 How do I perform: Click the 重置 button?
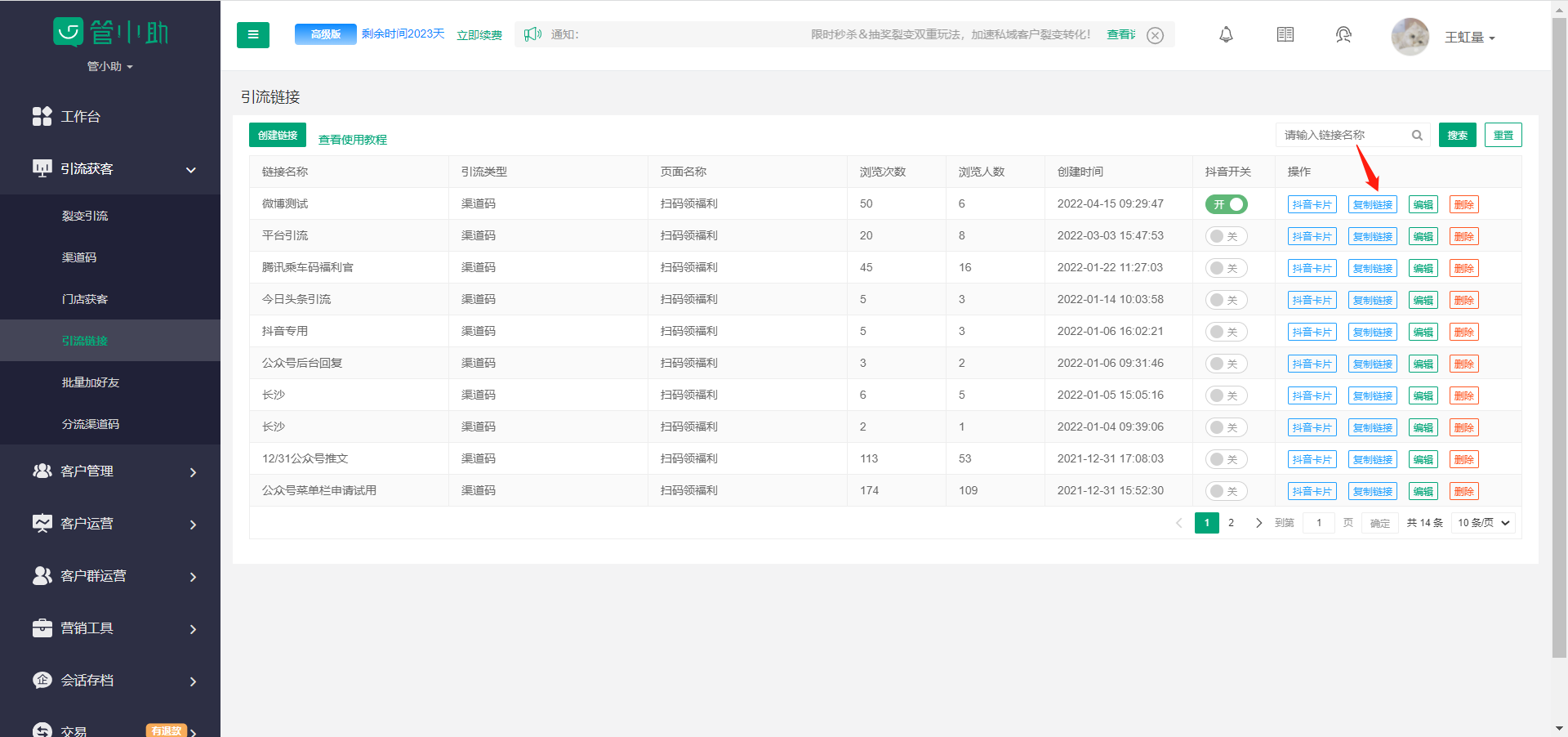point(1503,135)
